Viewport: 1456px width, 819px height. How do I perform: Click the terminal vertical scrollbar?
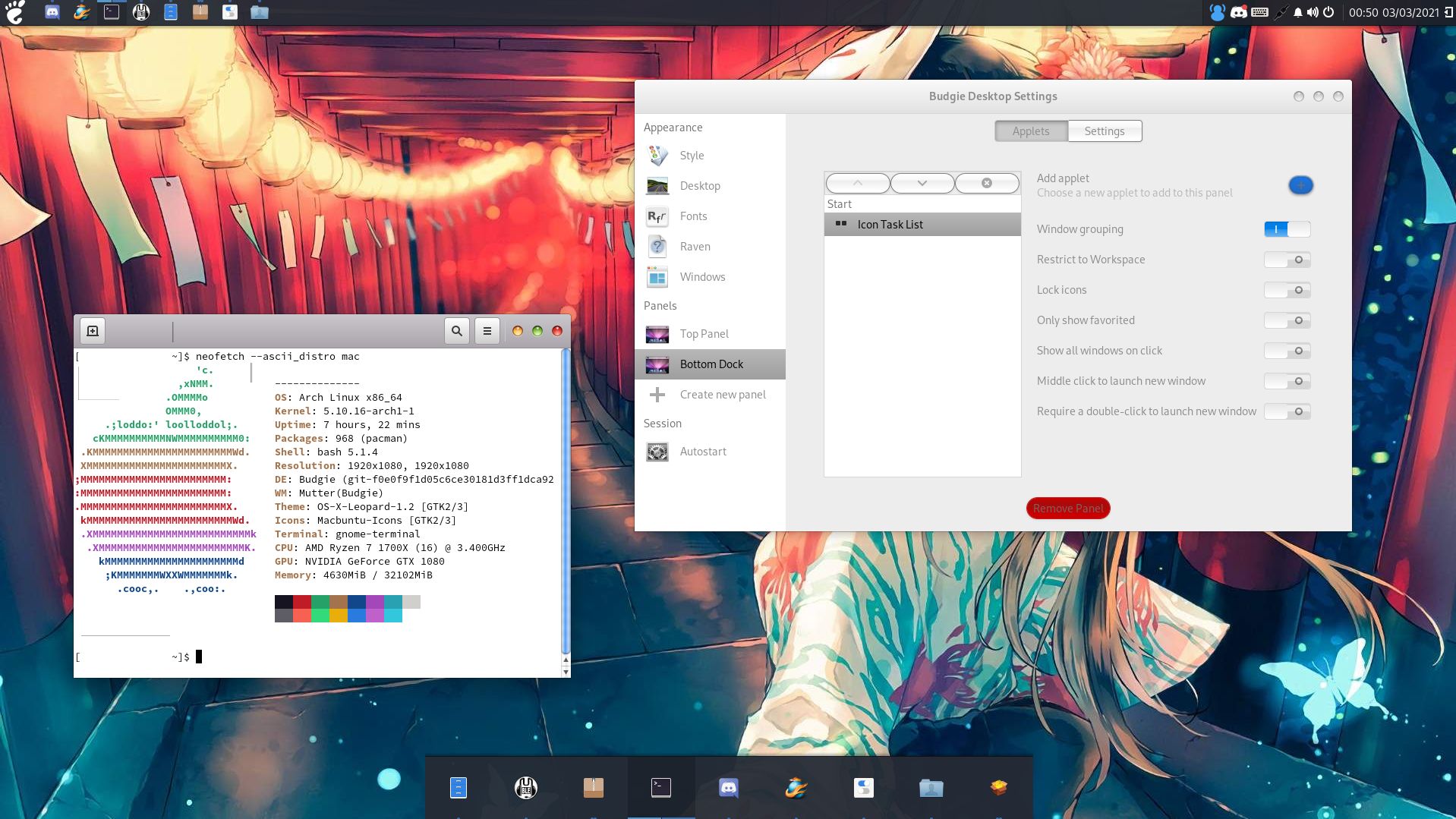[x=566, y=501]
